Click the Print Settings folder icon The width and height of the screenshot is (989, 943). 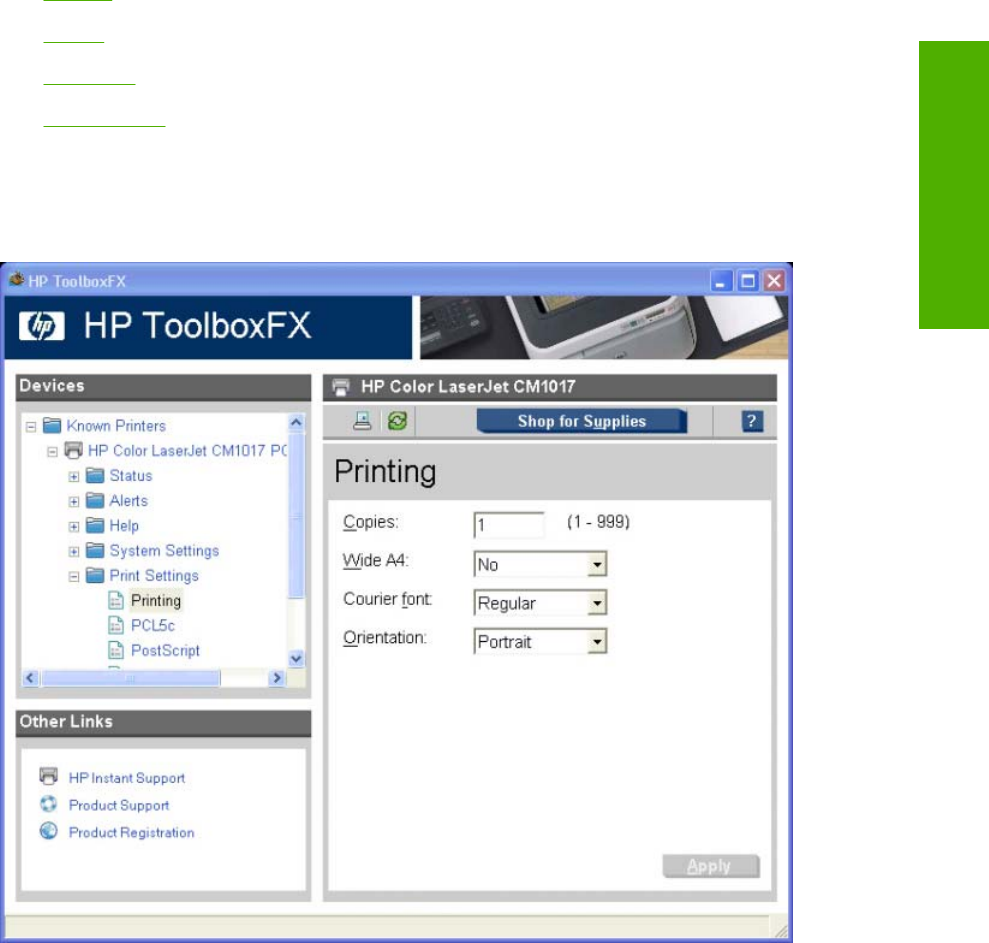[95, 575]
